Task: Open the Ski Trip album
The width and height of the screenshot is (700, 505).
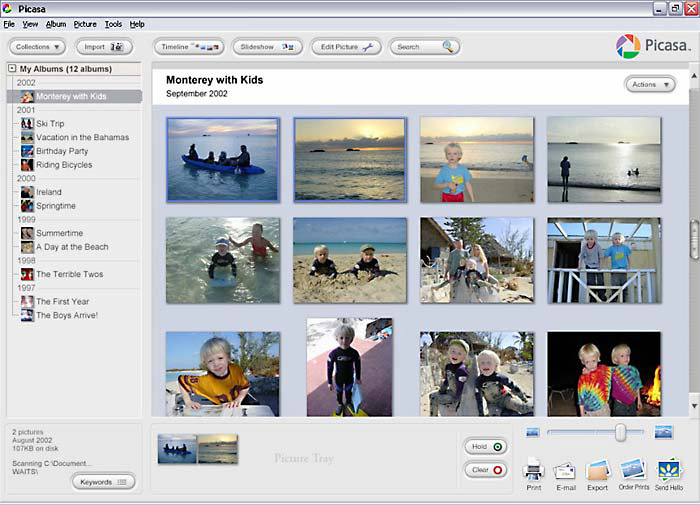Action: (50, 124)
